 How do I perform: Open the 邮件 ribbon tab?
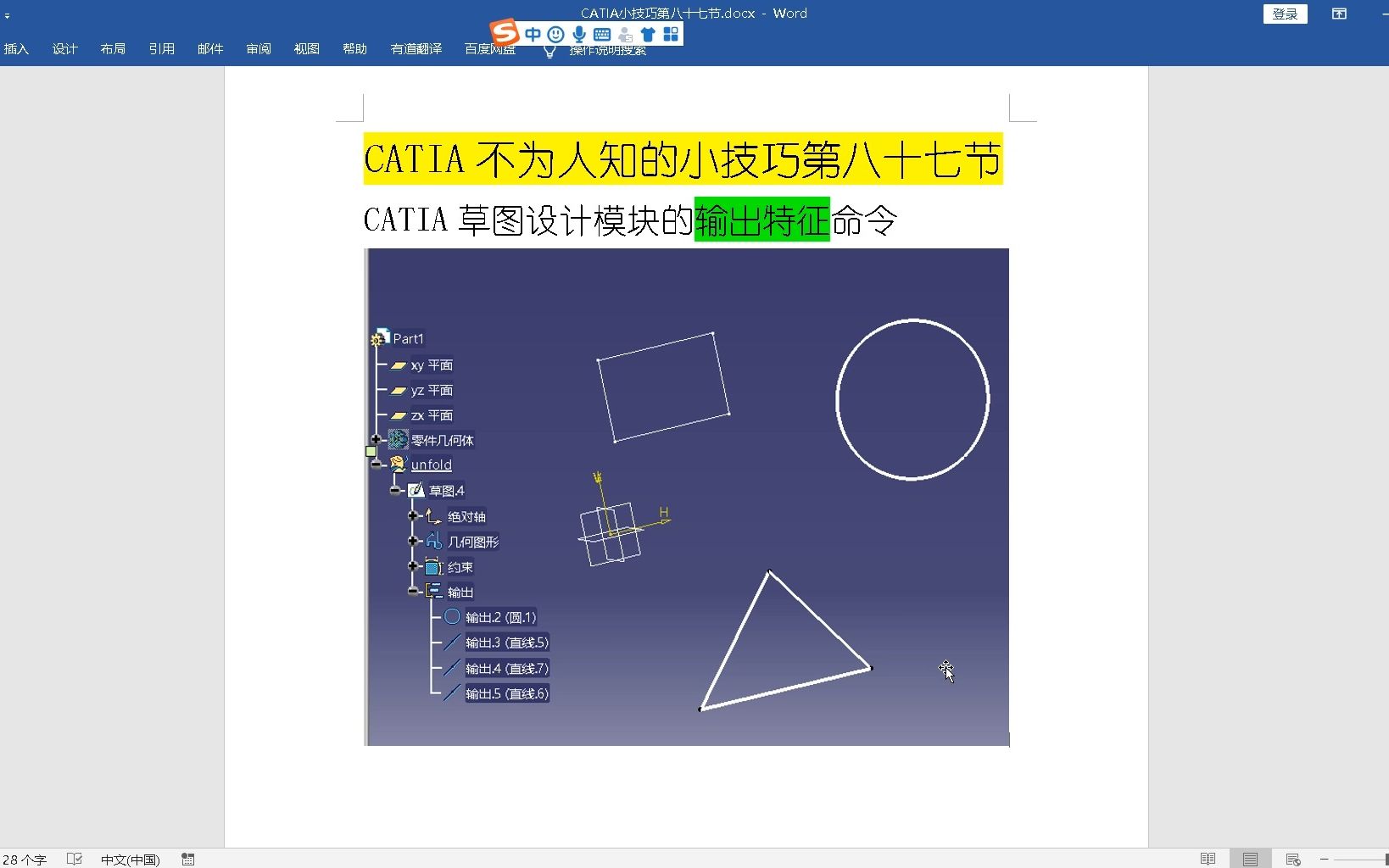(210, 49)
